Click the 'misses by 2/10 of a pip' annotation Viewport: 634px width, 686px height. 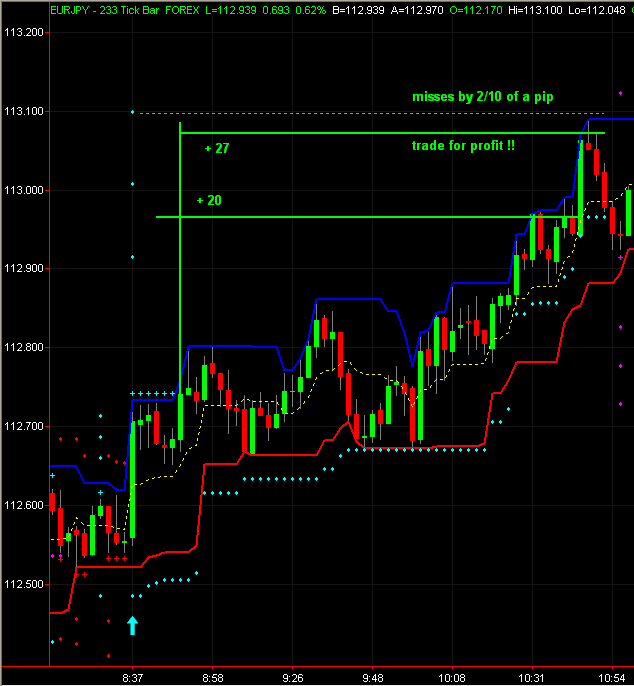[x=483, y=97]
